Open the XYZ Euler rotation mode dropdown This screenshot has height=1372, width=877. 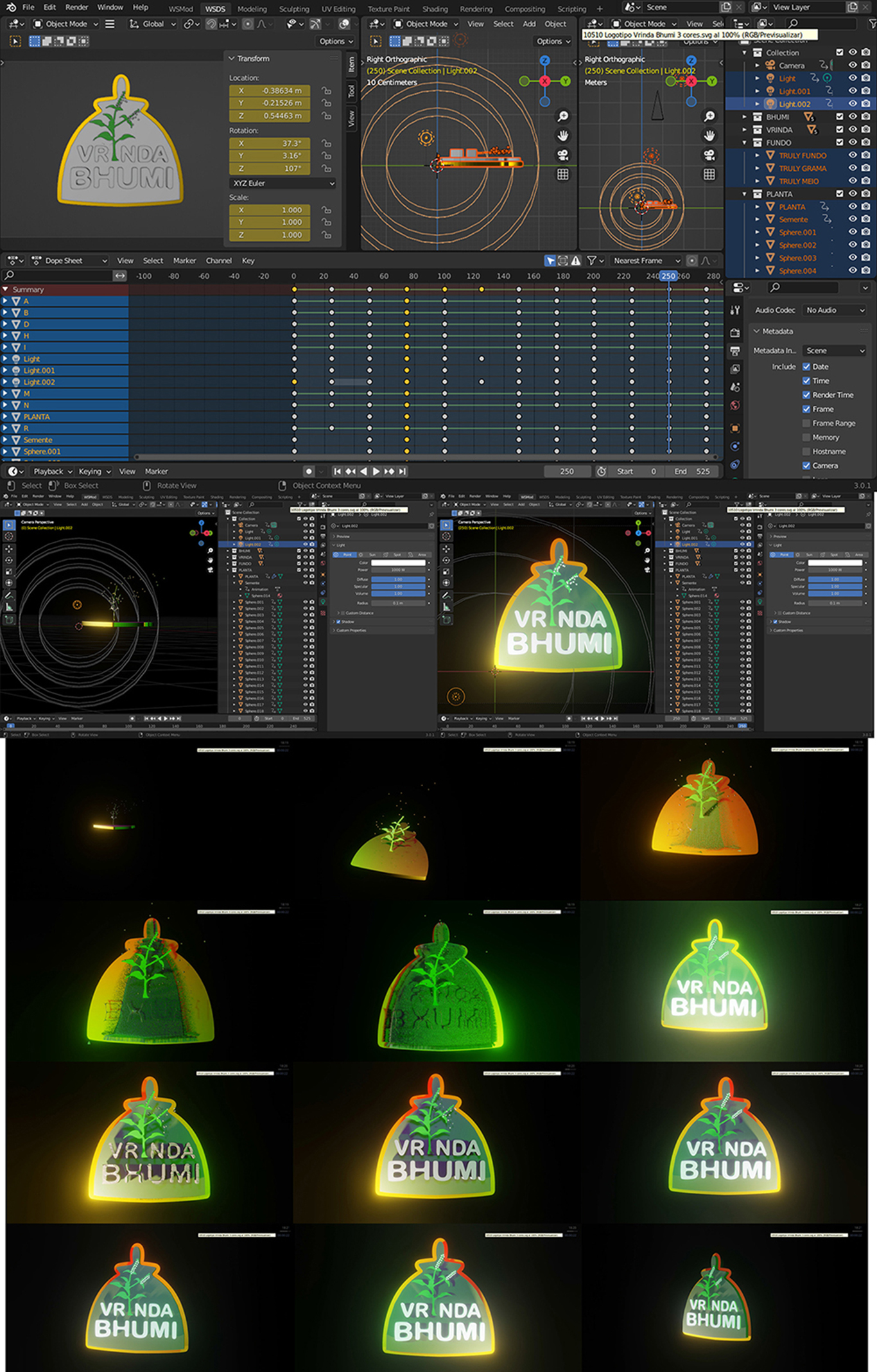tap(282, 183)
